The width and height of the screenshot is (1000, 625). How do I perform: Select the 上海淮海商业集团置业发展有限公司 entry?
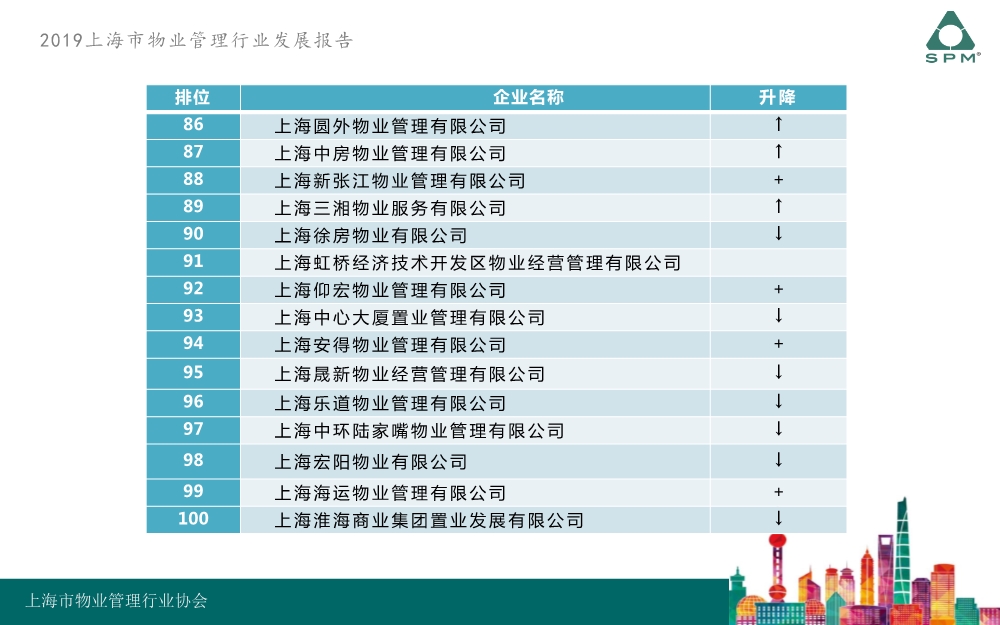(x=429, y=520)
